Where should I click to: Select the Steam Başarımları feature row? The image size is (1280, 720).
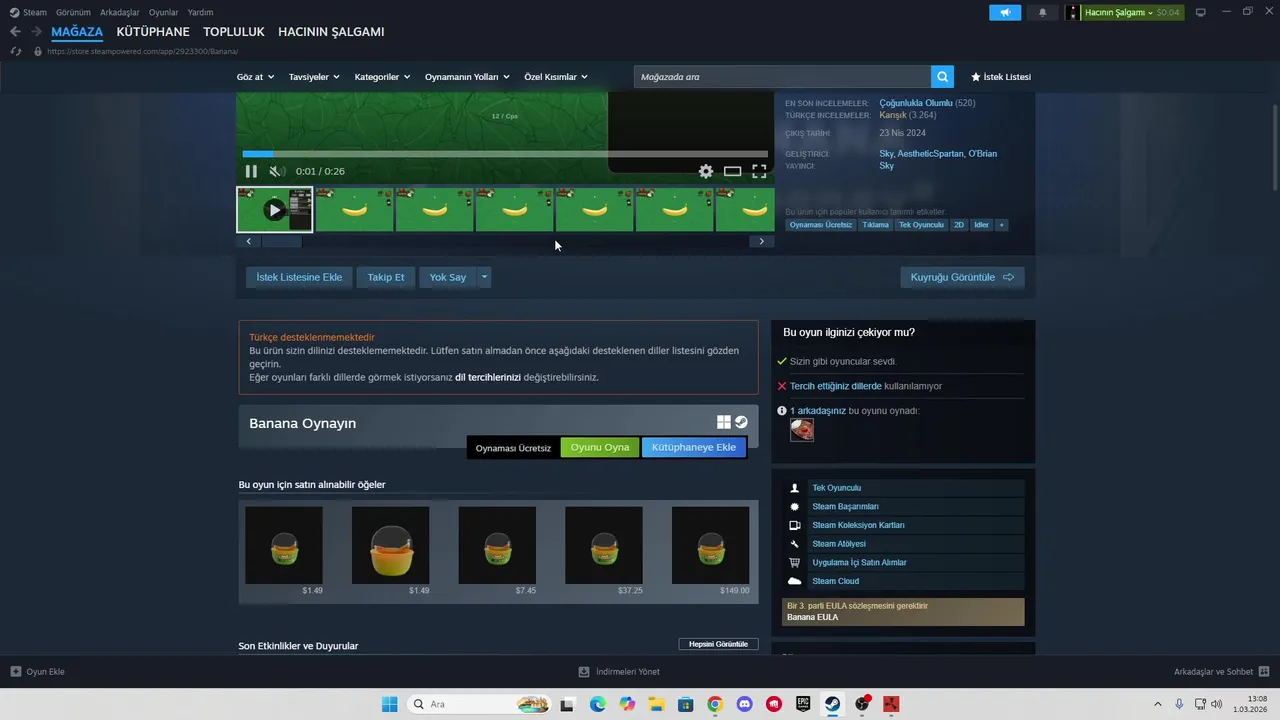click(x=903, y=506)
